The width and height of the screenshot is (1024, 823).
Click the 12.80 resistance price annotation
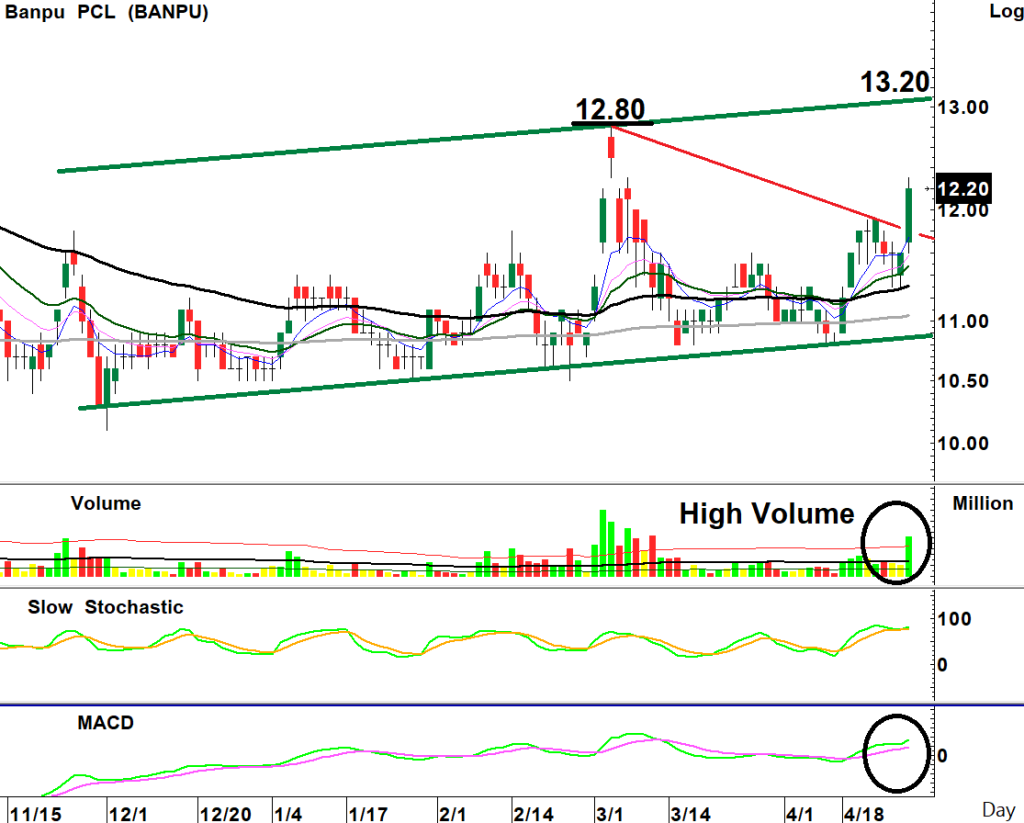click(x=610, y=108)
